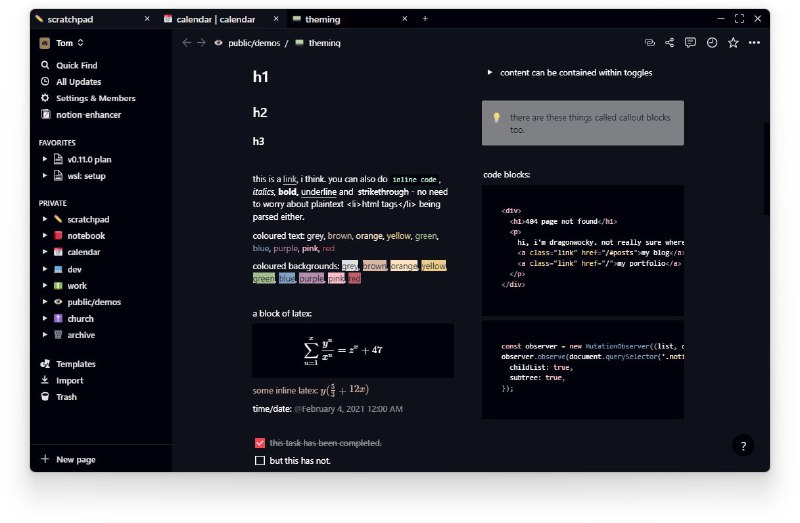Click the callout lightbulb icon
Viewport: 800px width, 523px height.
pyautogui.click(x=496, y=117)
